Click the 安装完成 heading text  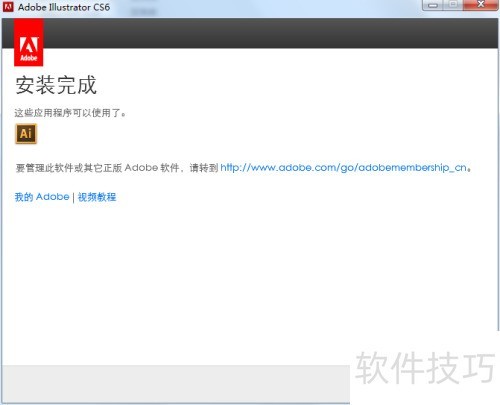click(56, 85)
